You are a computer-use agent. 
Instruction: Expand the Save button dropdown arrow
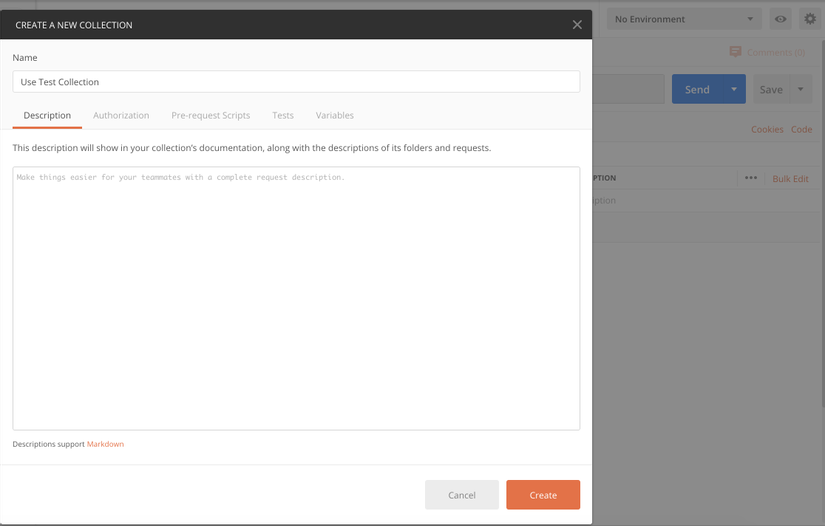click(x=801, y=89)
